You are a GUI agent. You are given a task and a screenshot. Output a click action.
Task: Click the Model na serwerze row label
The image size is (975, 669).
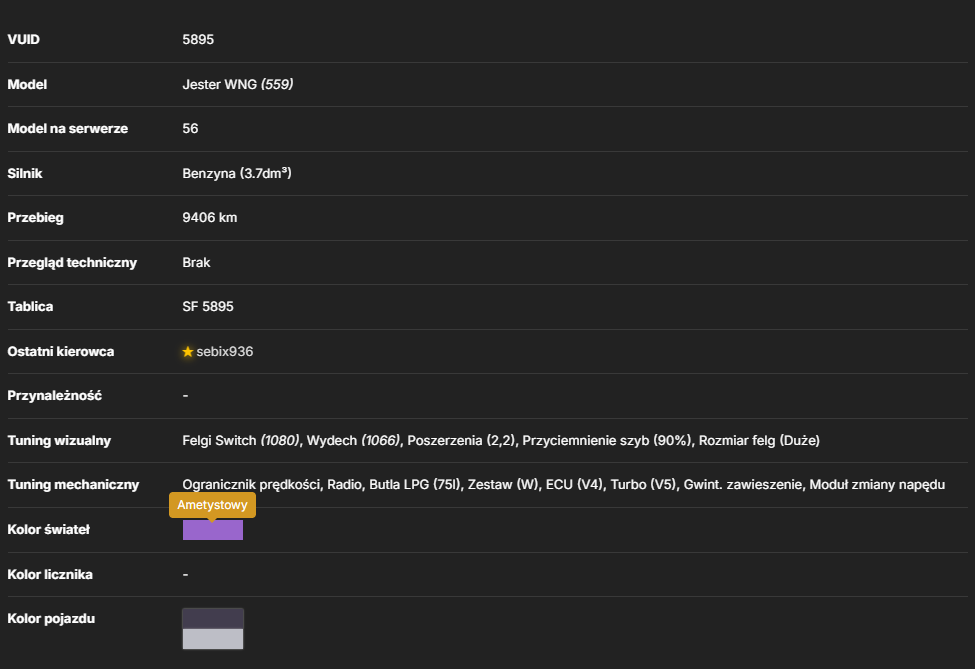pos(68,129)
